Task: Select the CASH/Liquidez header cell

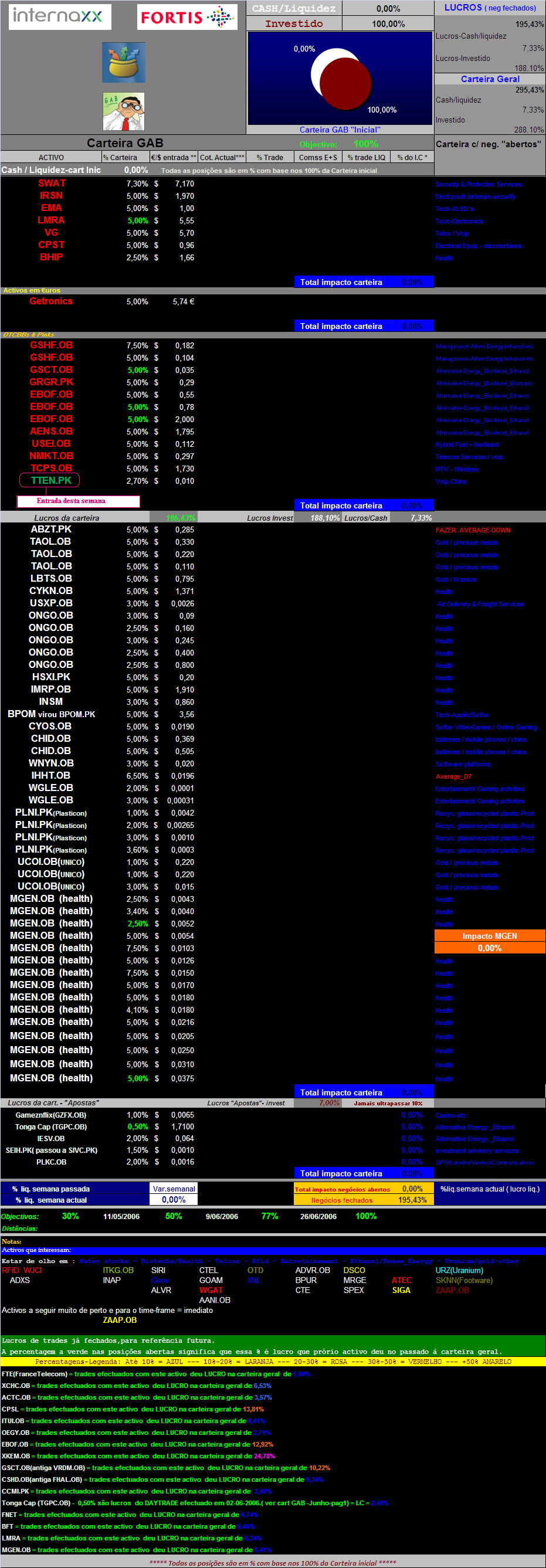Action: click(x=294, y=9)
